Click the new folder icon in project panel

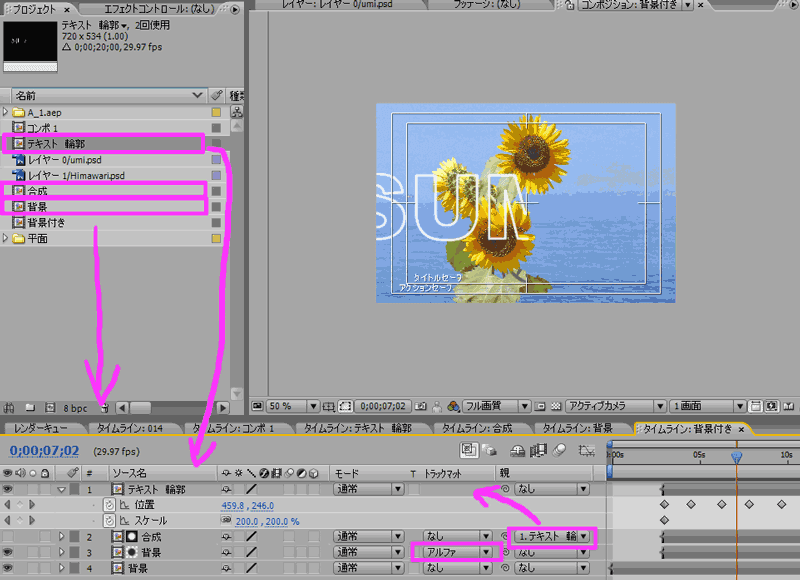tap(31, 409)
